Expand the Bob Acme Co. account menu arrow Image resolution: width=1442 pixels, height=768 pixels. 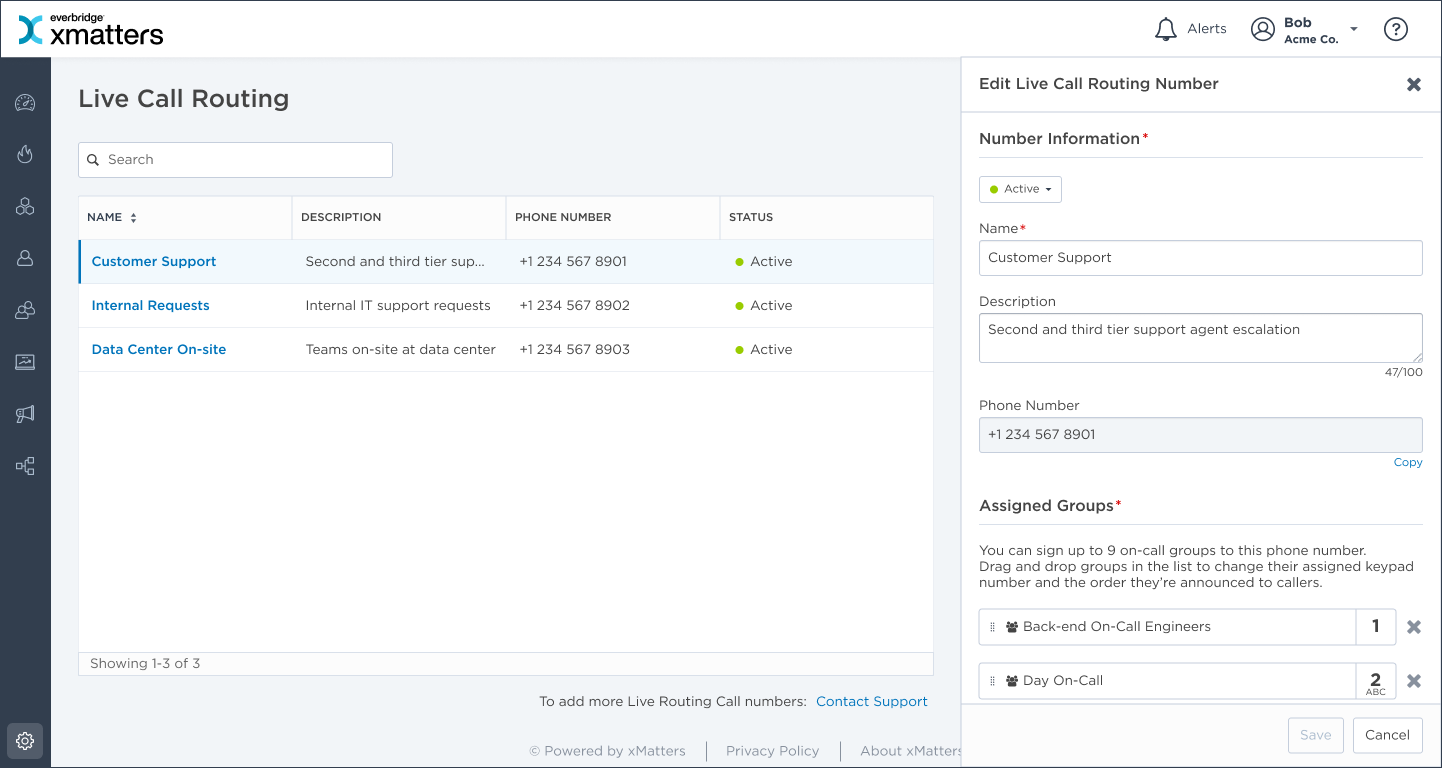coord(1354,29)
